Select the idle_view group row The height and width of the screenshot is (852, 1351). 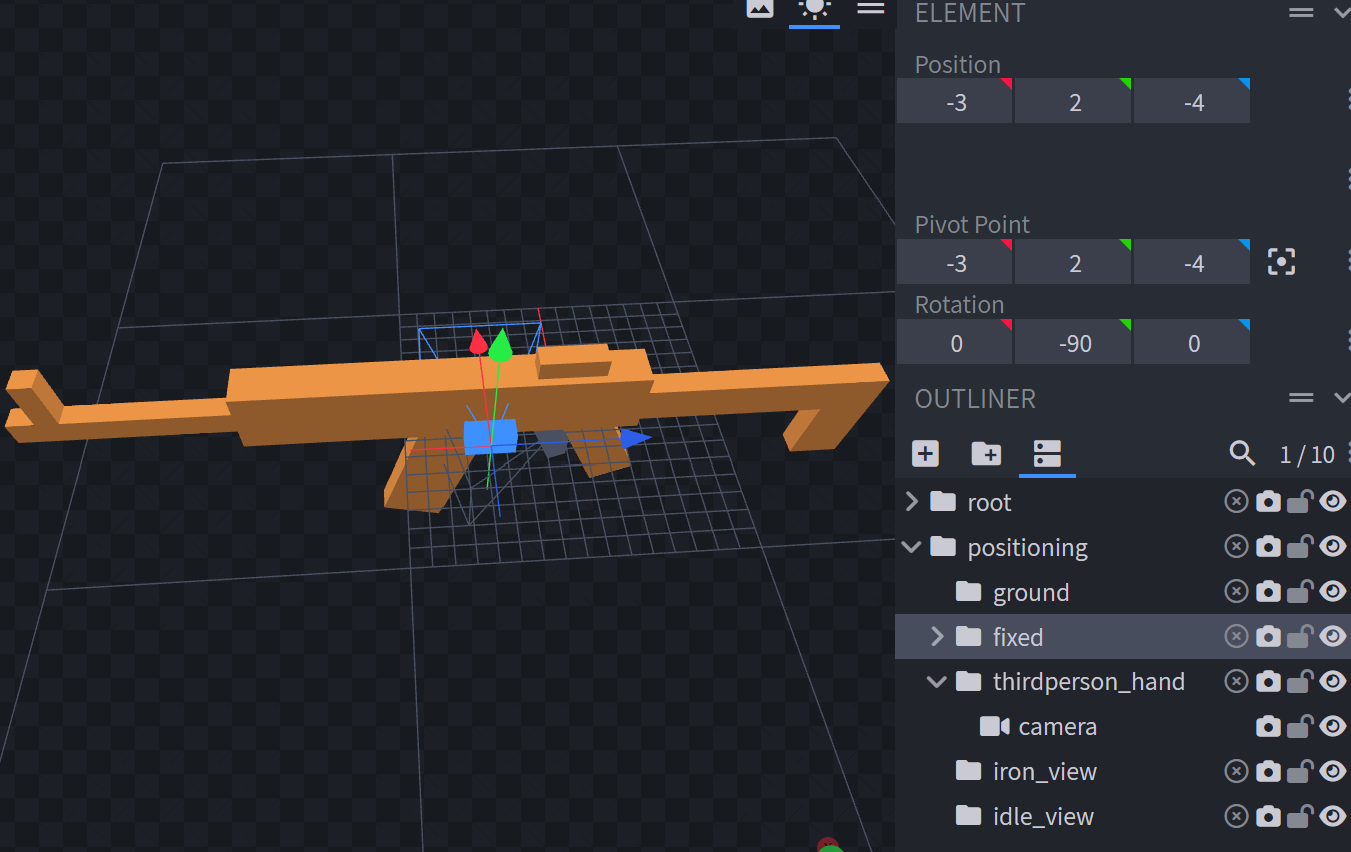[1123, 816]
